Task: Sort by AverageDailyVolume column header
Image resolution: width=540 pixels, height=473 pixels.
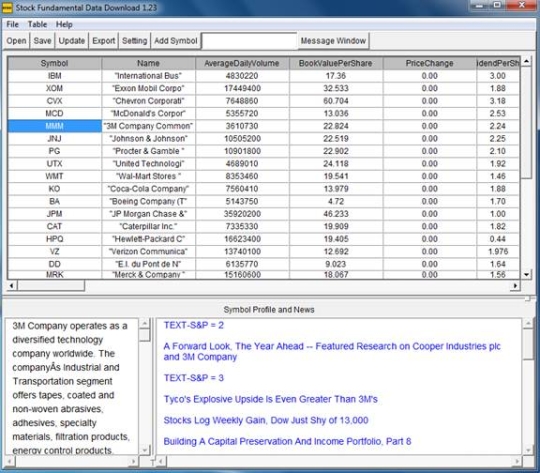Action: point(242,63)
